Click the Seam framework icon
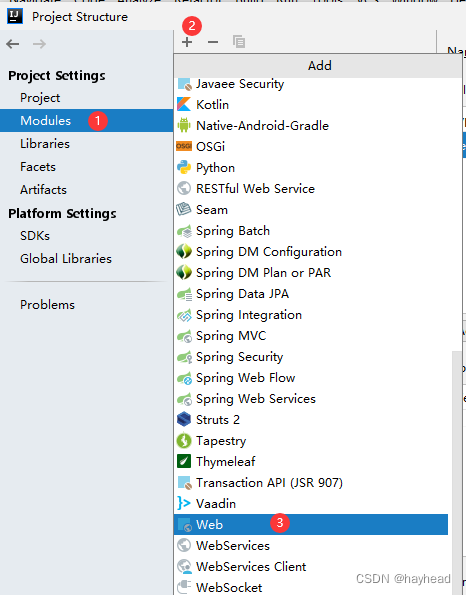466x595 pixels. [184, 209]
